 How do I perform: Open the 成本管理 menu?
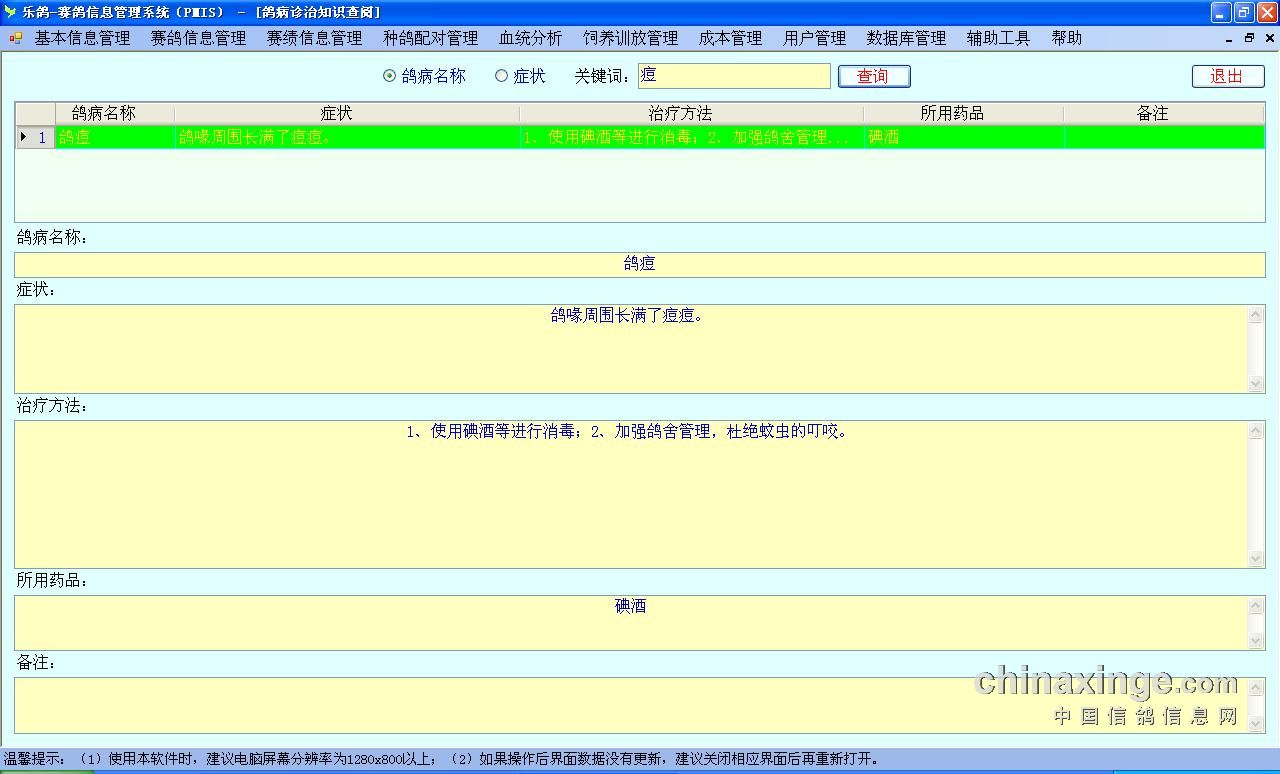click(730, 38)
